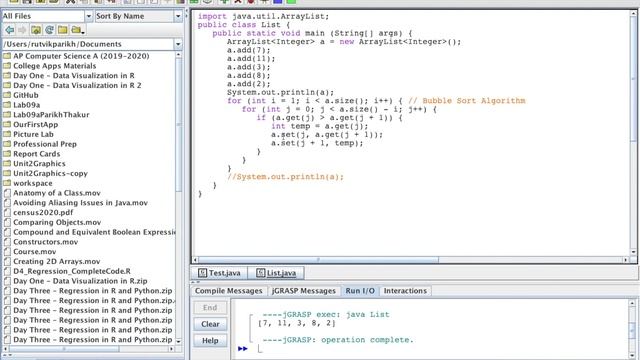Click the '// Bubble Sort Algorithm' comment
640x360 pixels.
tap(467, 101)
